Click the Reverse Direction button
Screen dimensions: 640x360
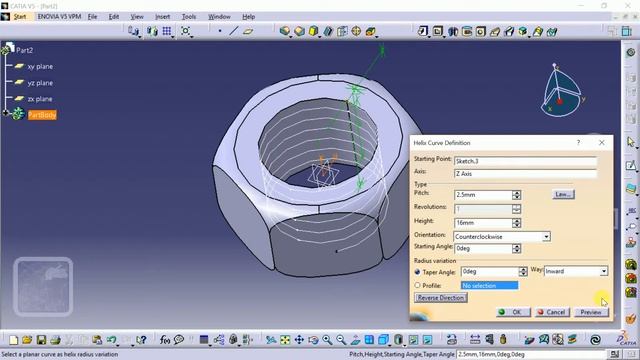441,298
